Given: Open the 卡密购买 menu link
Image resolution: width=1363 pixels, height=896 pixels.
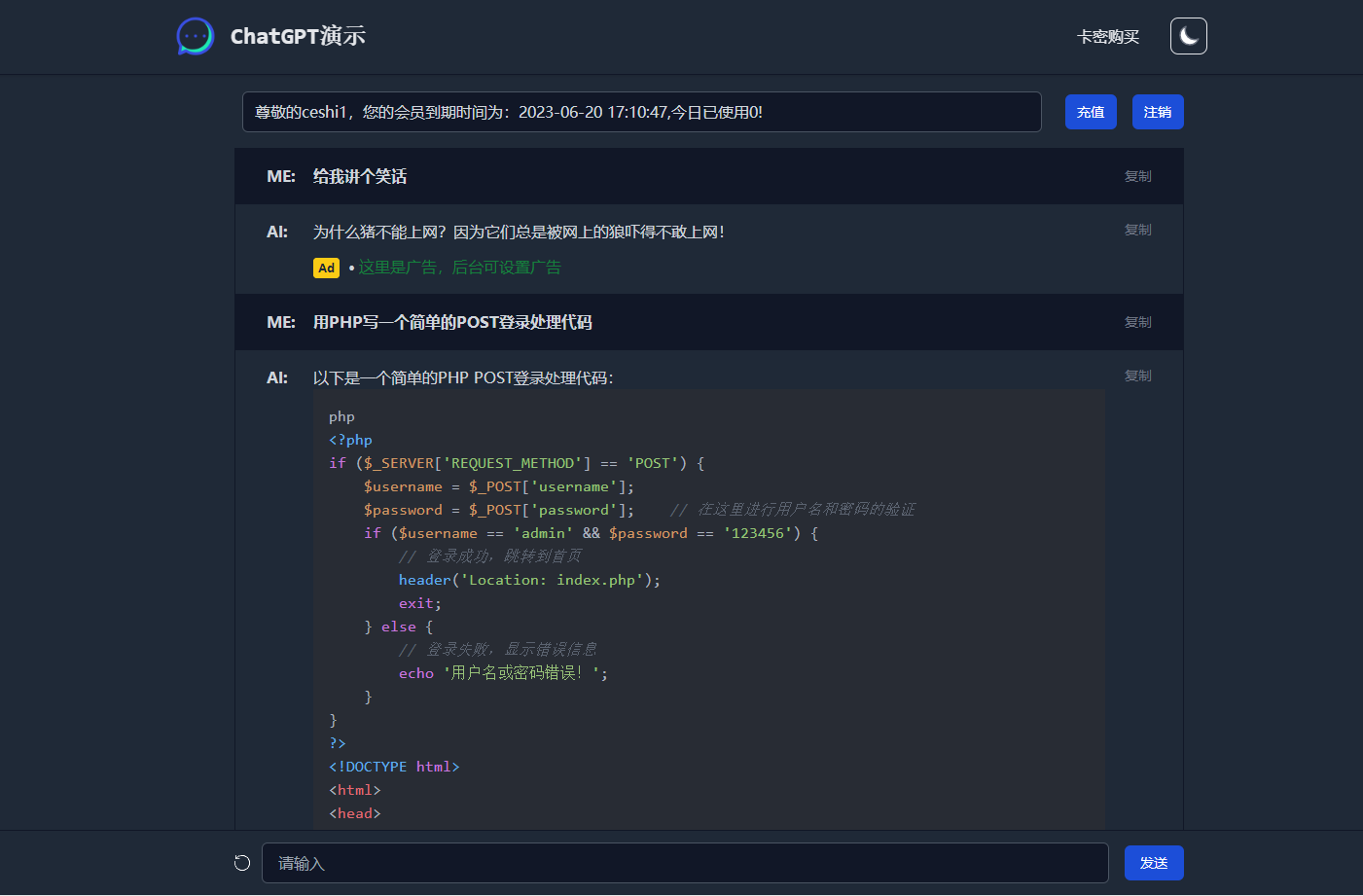Looking at the screenshot, I should click(1107, 37).
